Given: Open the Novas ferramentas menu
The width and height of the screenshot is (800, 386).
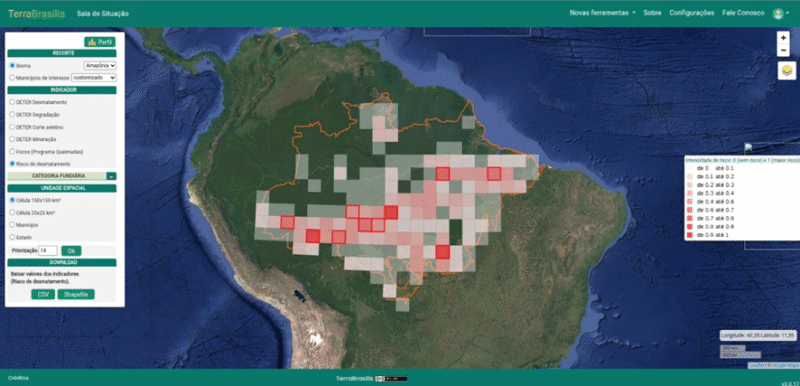Looking at the screenshot, I should coord(602,13).
